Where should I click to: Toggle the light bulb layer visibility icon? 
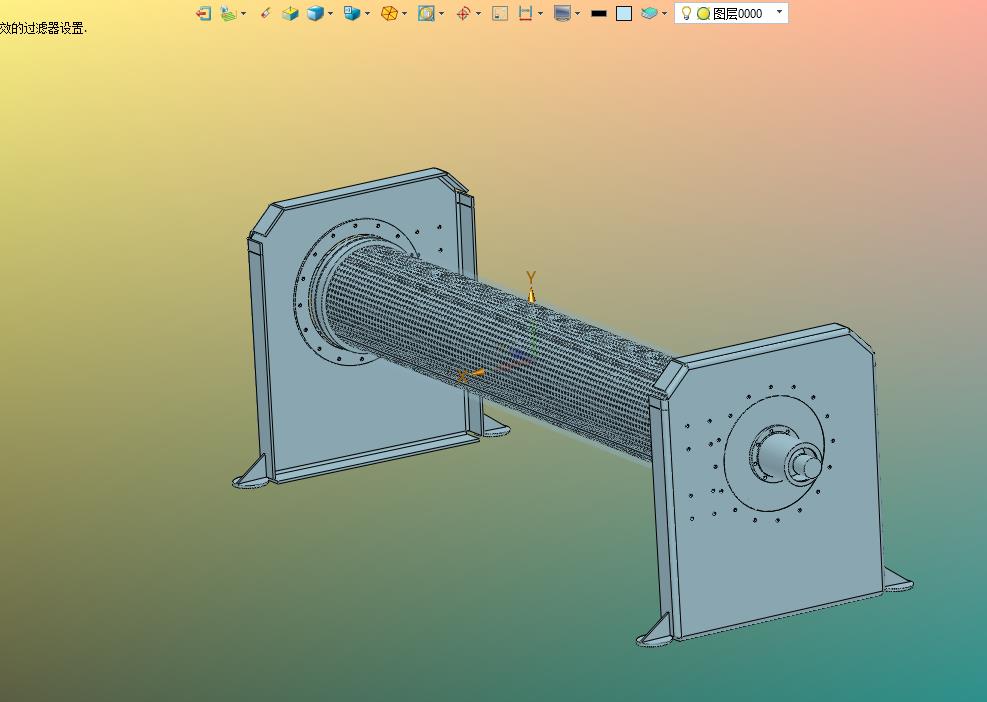(686, 13)
